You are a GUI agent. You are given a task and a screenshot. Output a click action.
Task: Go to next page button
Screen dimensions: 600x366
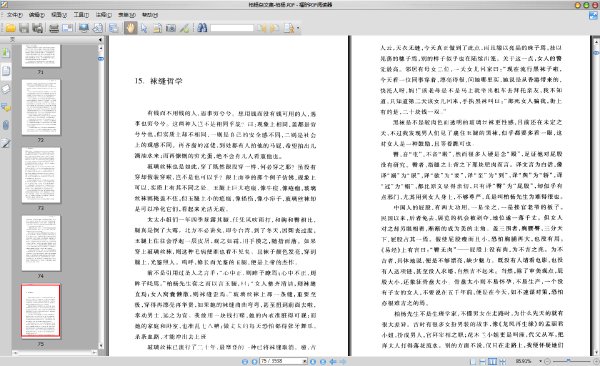click(x=313, y=361)
